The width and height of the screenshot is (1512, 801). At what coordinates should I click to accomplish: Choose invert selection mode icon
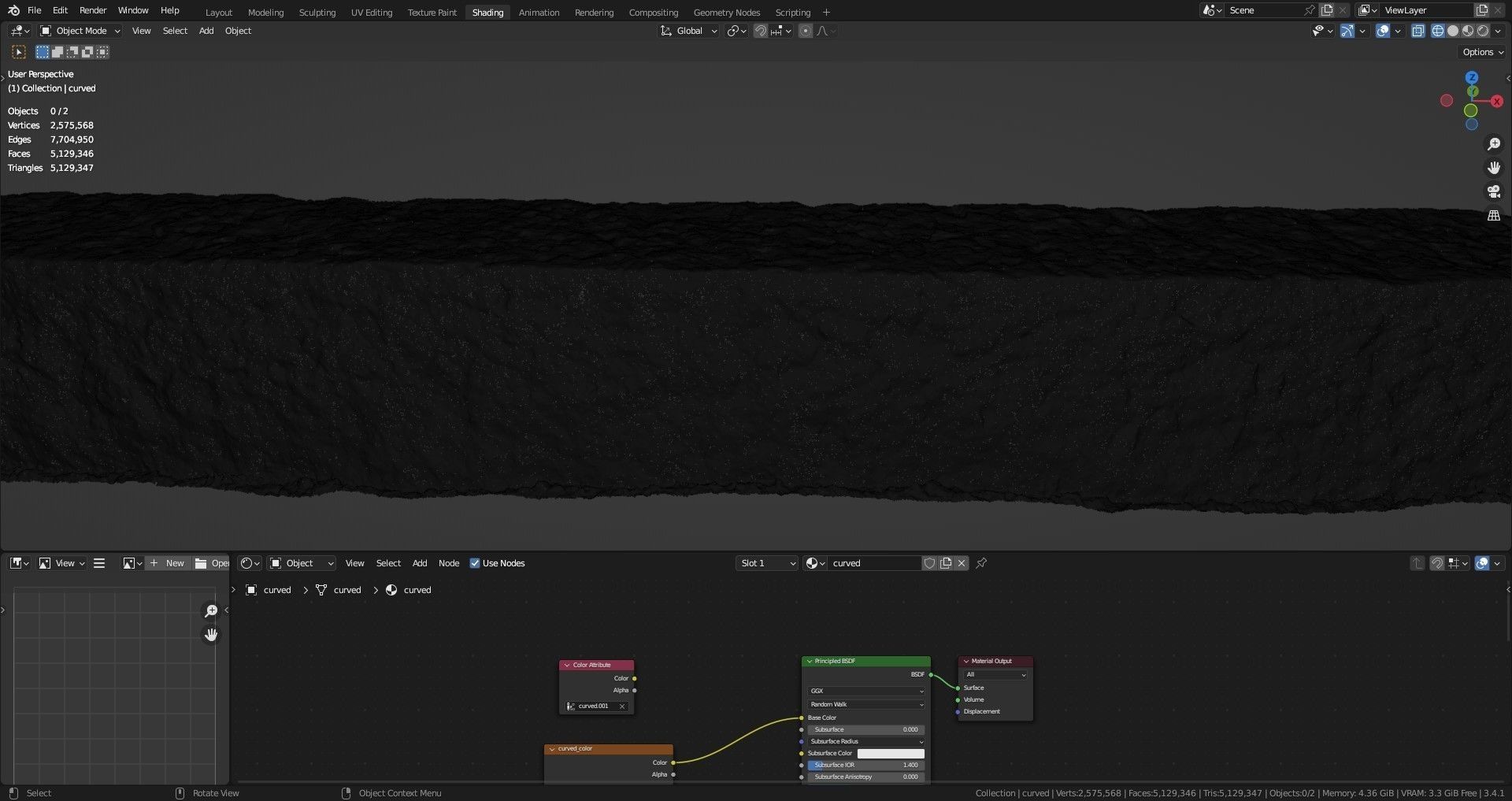coord(87,52)
